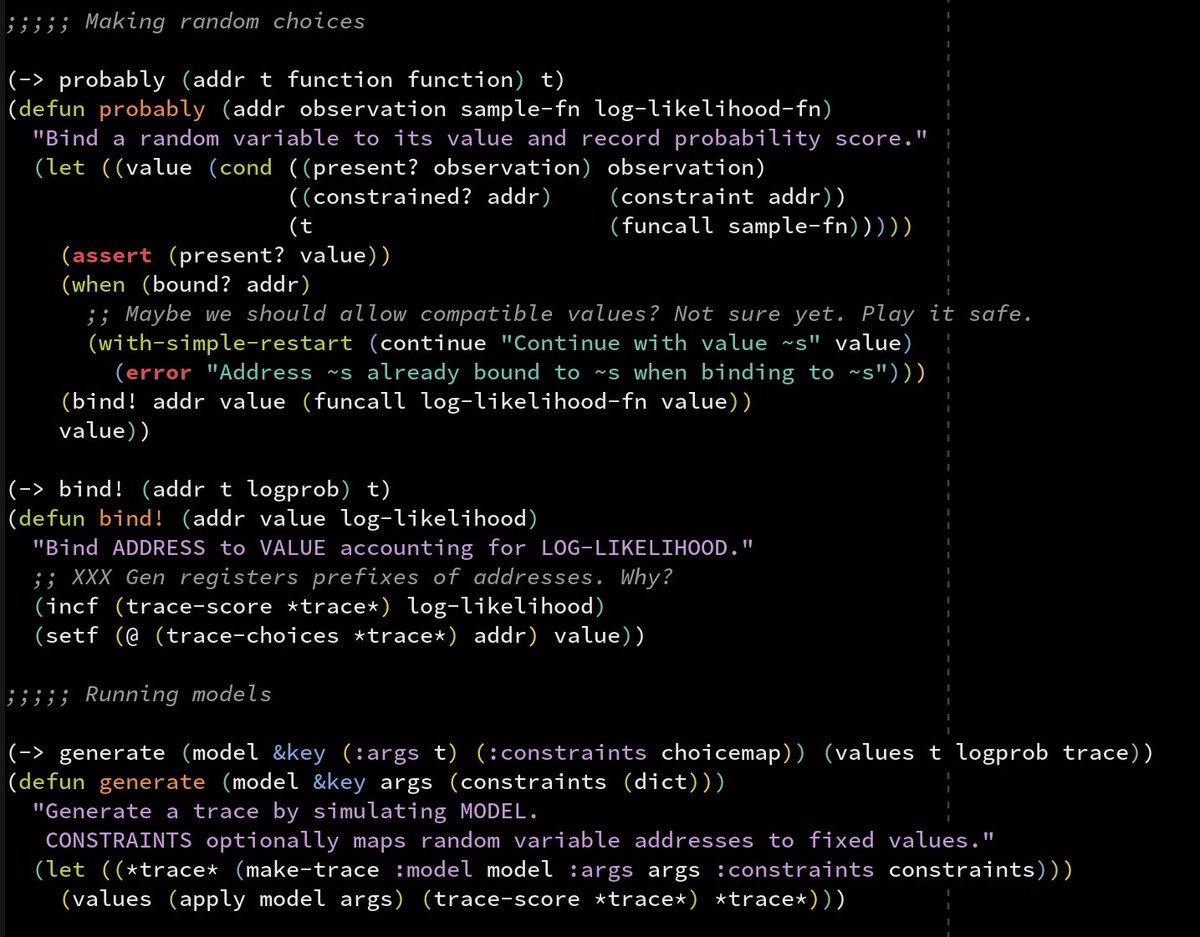
Task: Click the 'make-trace' constructor call
Action: point(313,869)
